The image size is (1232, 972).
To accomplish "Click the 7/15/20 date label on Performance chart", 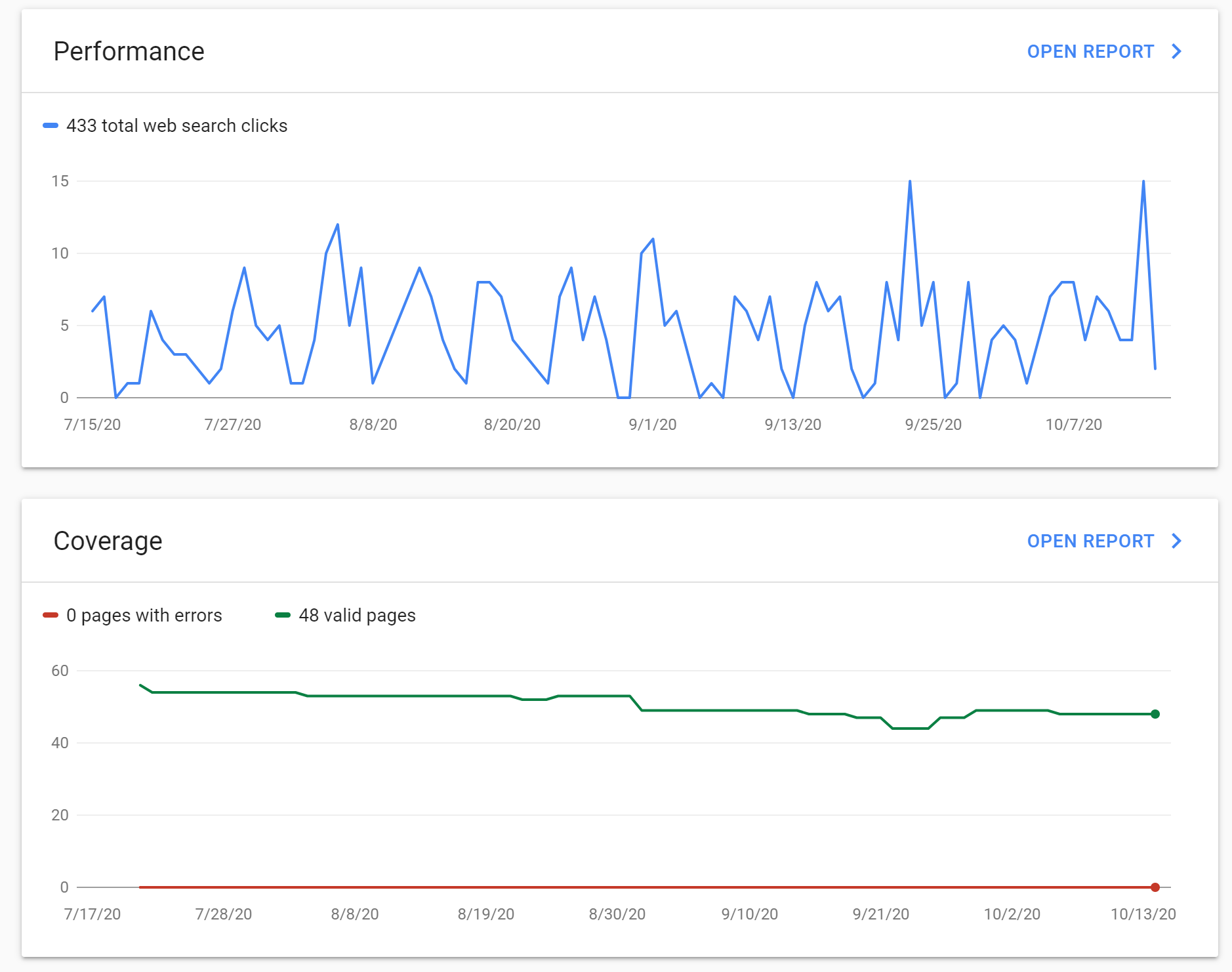I will [x=92, y=425].
